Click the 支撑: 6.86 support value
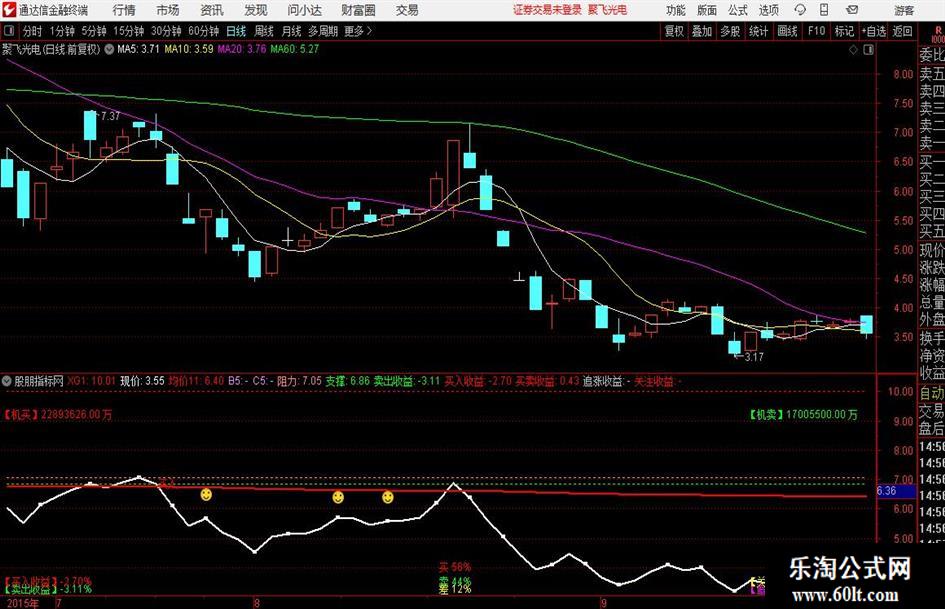Screen dimensions: 945x609 [x=348, y=381]
